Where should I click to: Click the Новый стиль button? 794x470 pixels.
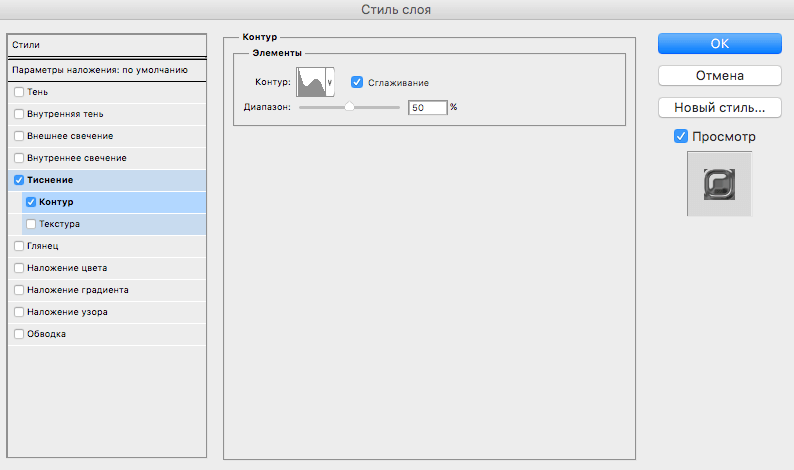720,107
